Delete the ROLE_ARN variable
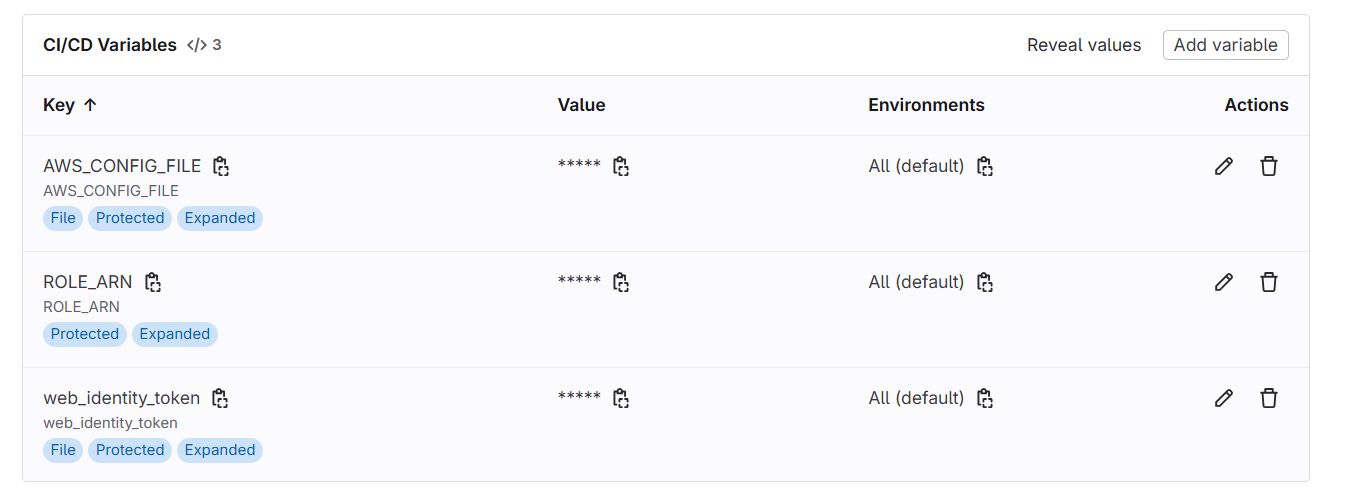1353x496 pixels. click(1268, 282)
